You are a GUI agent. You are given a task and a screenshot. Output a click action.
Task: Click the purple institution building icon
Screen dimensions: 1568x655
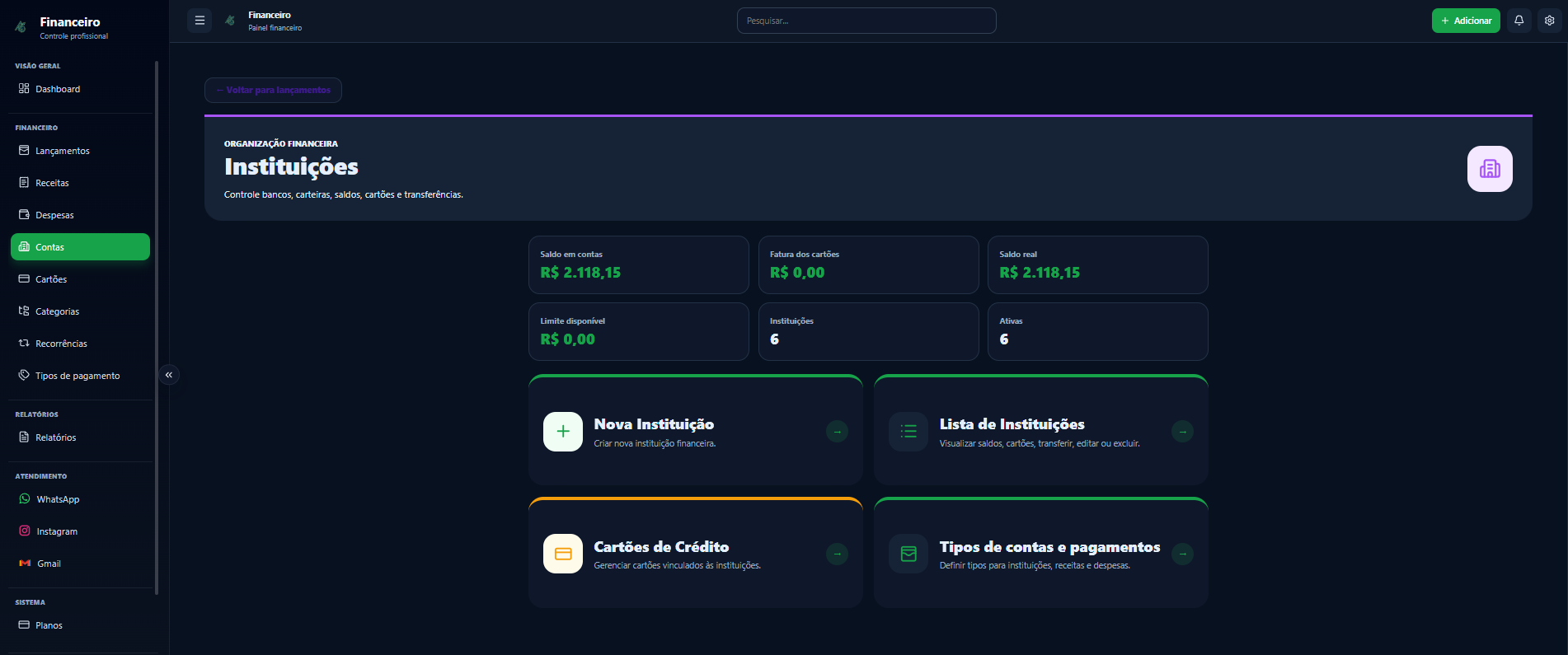coord(1490,169)
